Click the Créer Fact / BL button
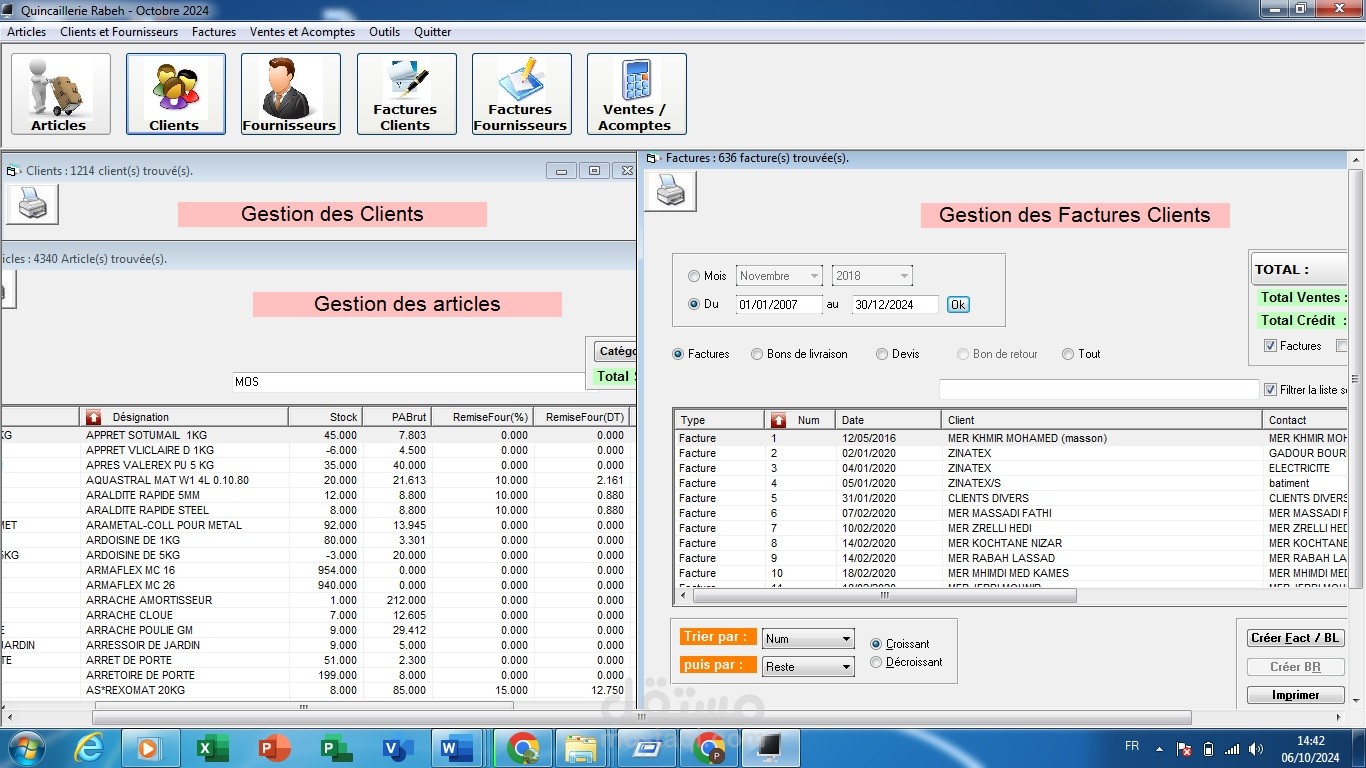 [x=1294, y=637]
